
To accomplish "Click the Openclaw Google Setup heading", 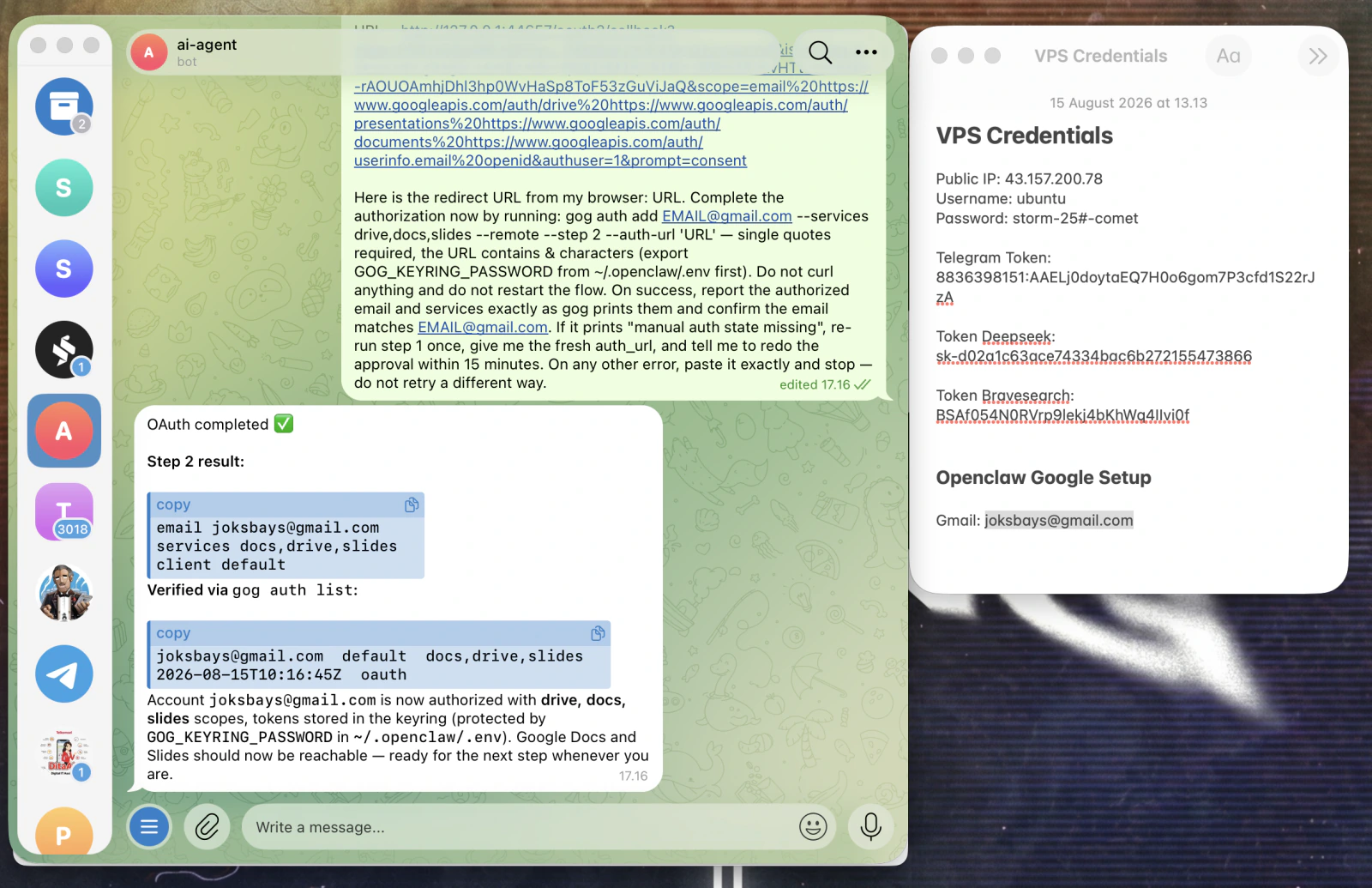I will tap(1043, 478).
